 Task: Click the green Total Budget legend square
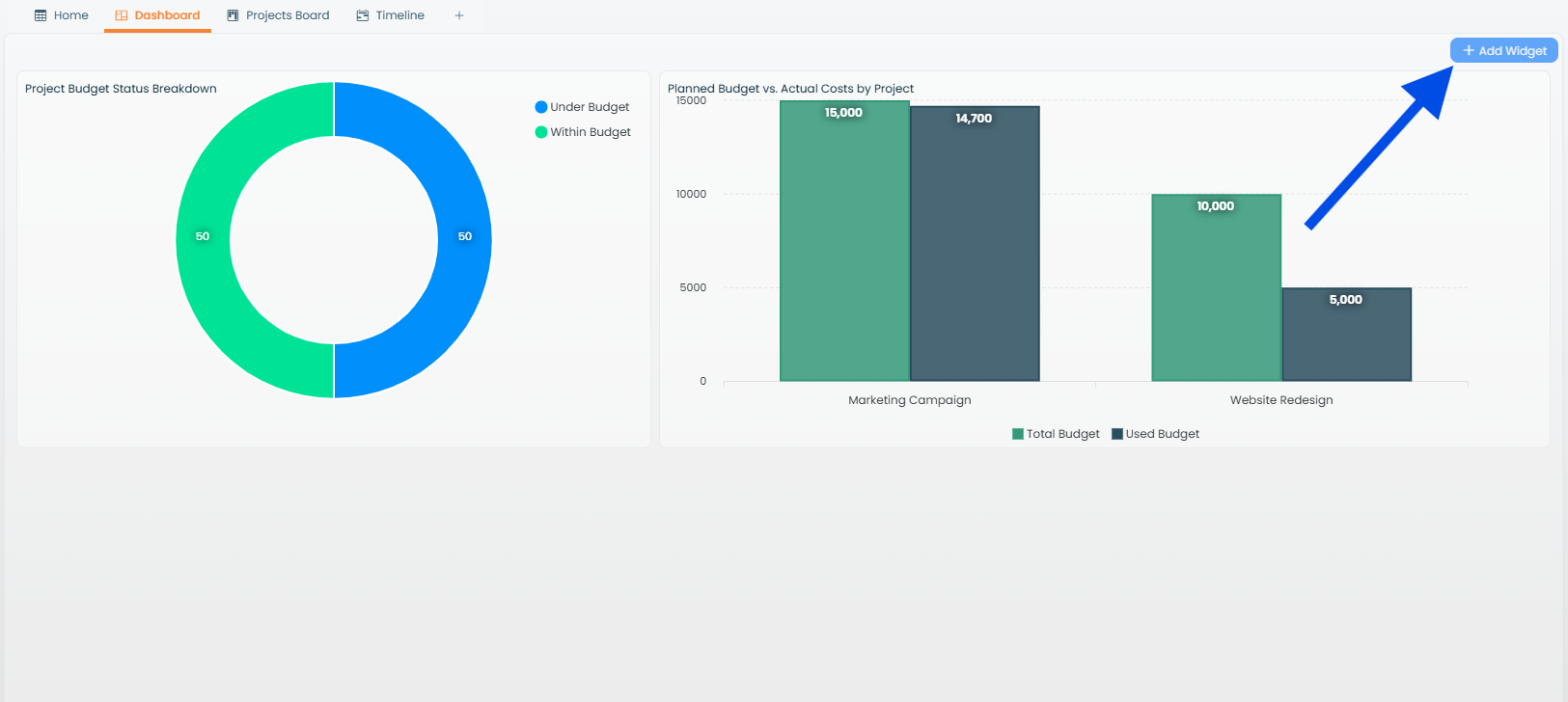pos(1018,434)
